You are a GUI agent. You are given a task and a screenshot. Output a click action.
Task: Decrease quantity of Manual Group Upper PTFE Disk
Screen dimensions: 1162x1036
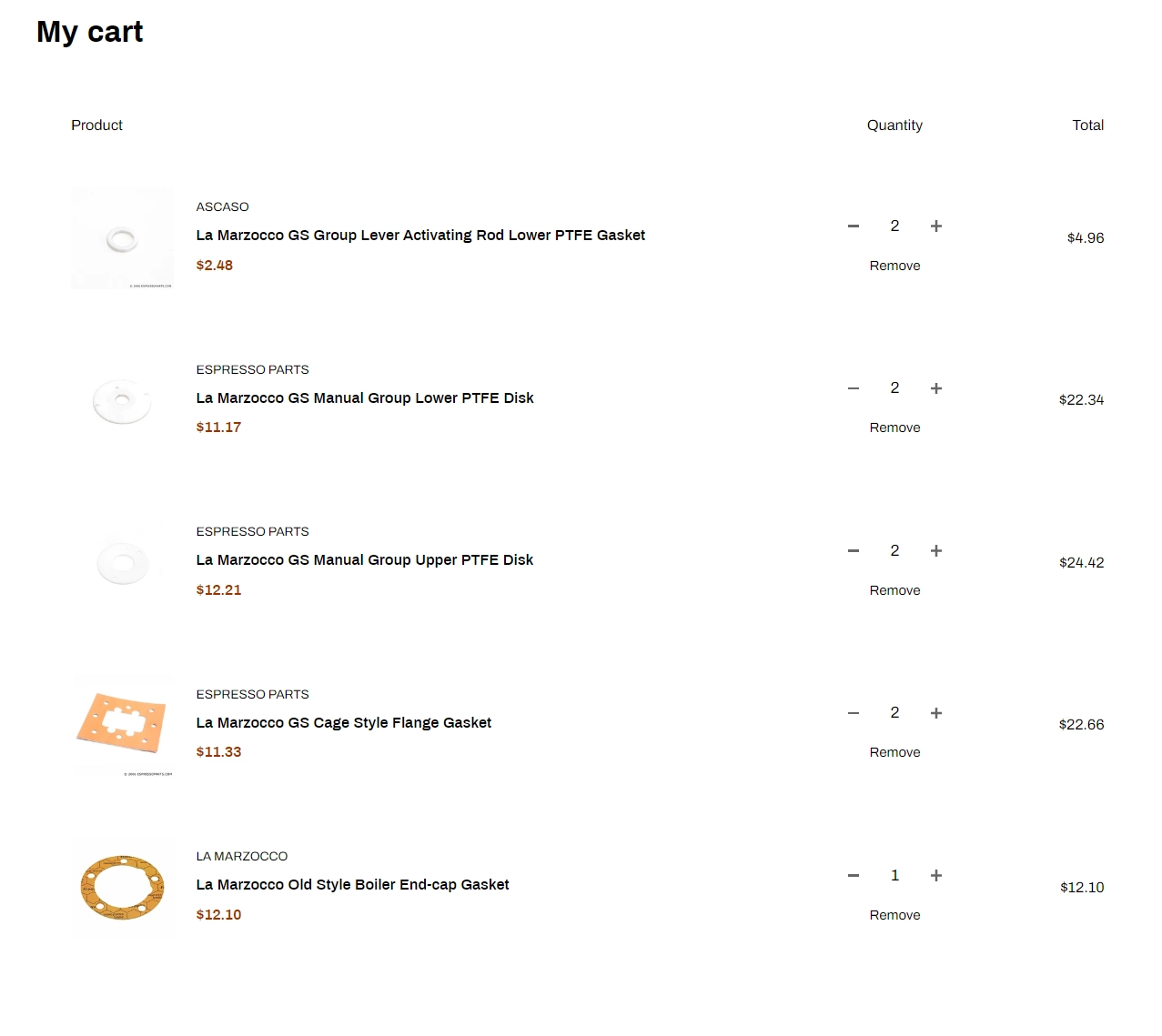point(854,550)
